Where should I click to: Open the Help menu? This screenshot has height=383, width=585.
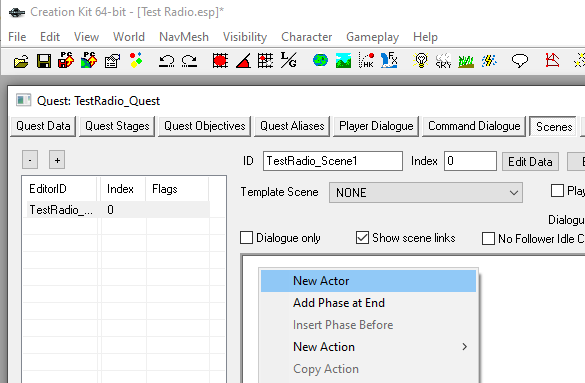[x=425, y=37]
